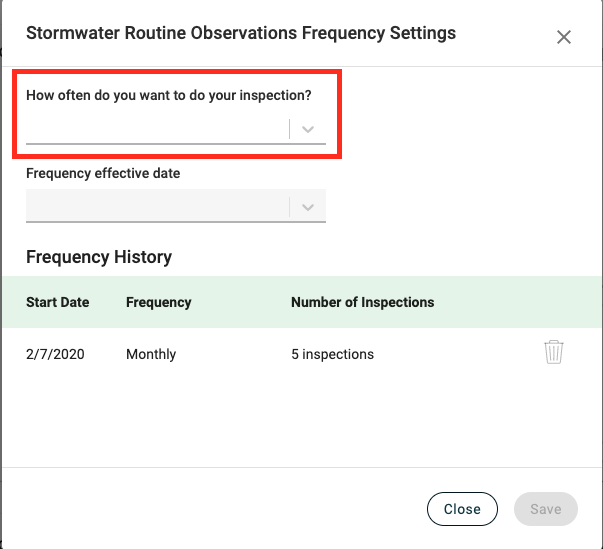Sort by the Start Date column header
This screenshot has height=549, width=603.
[58, 302]
